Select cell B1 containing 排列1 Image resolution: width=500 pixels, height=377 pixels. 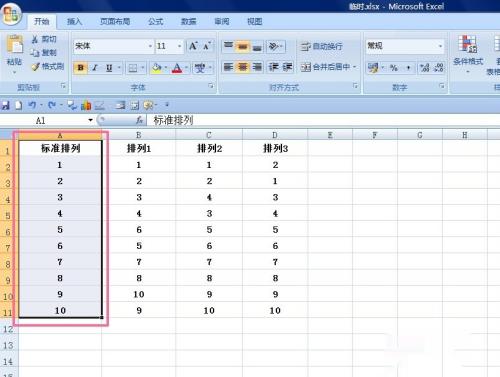point(139,148)
